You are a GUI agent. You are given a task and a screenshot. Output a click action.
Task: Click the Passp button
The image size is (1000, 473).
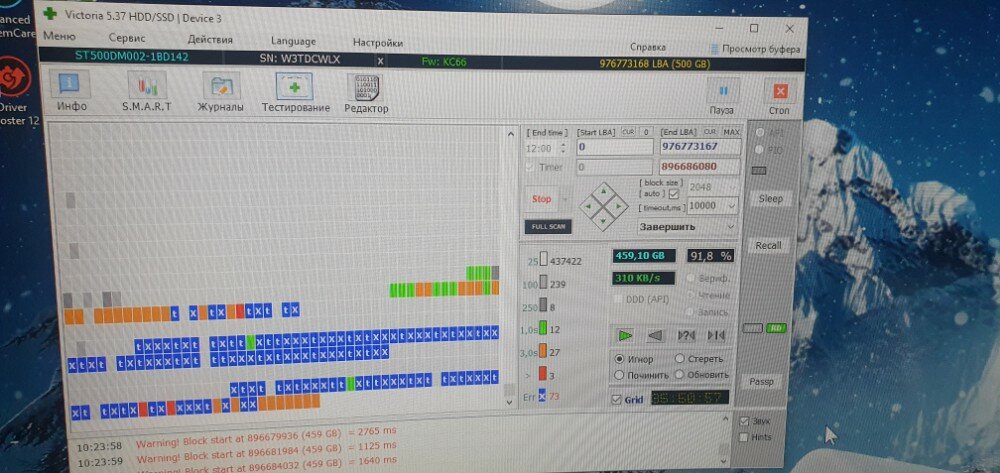761,382
